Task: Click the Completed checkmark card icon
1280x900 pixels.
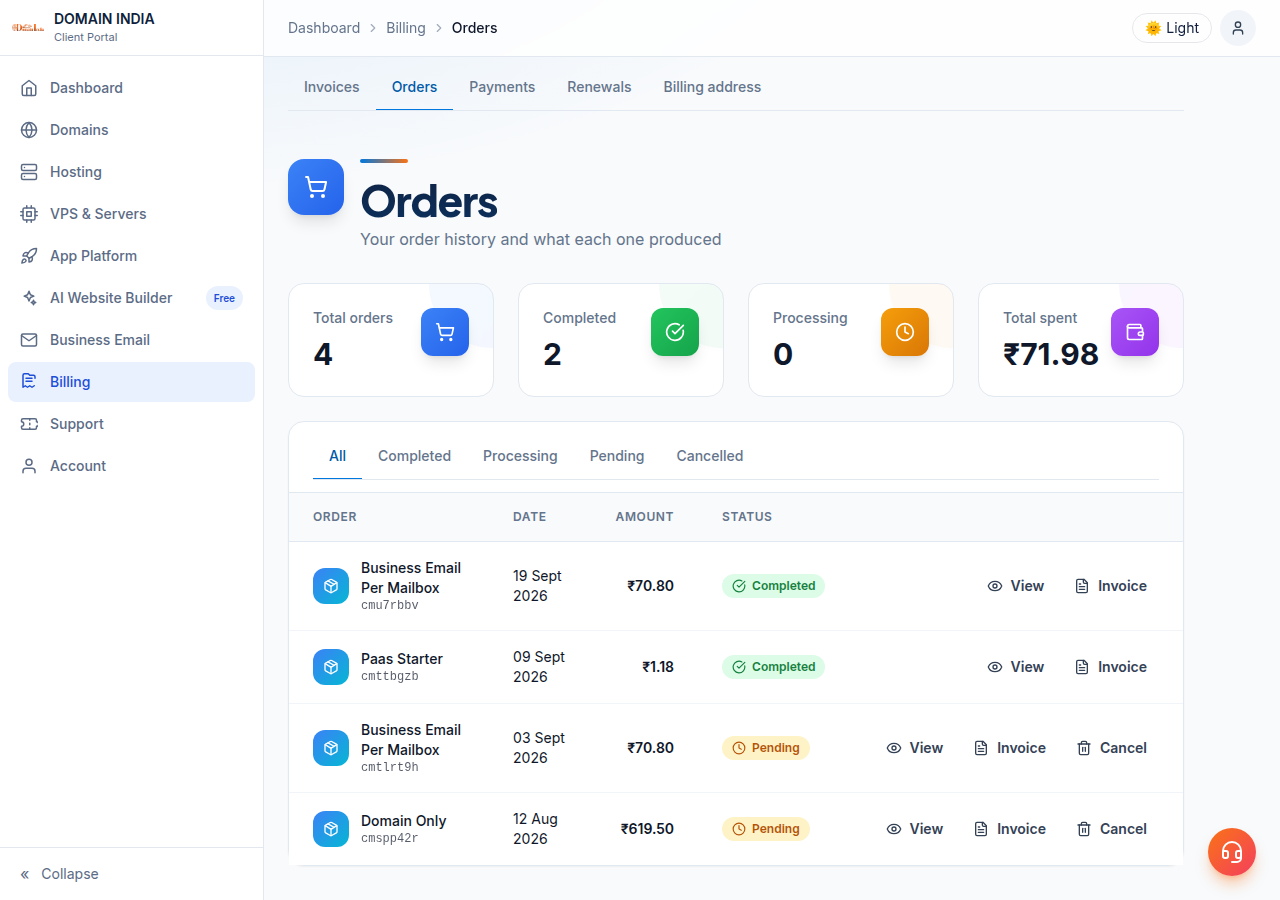Action: (x=675, y=332)
